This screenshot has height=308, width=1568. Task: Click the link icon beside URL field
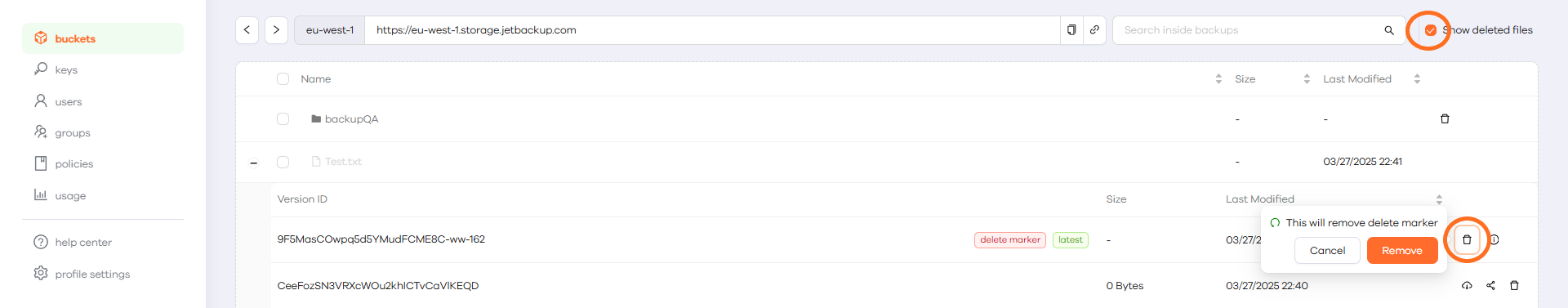tap(1094, 30)
